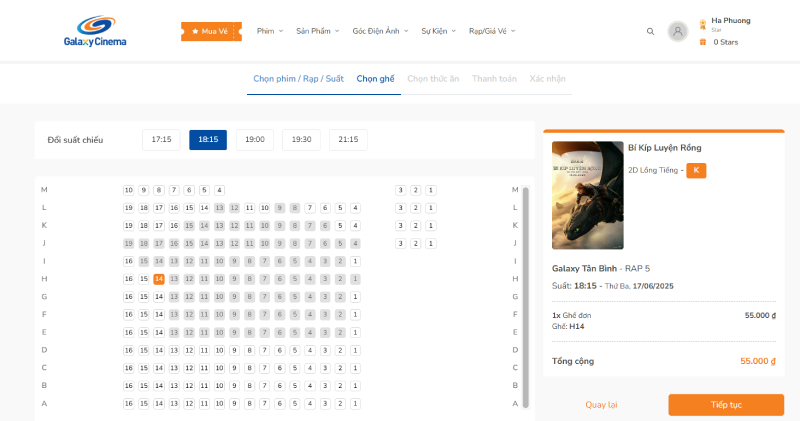This screenshot has height=421, width=800.
Task: Click the Tổng cộng 55.000 đ amount
Action: [x=758, y=361]
